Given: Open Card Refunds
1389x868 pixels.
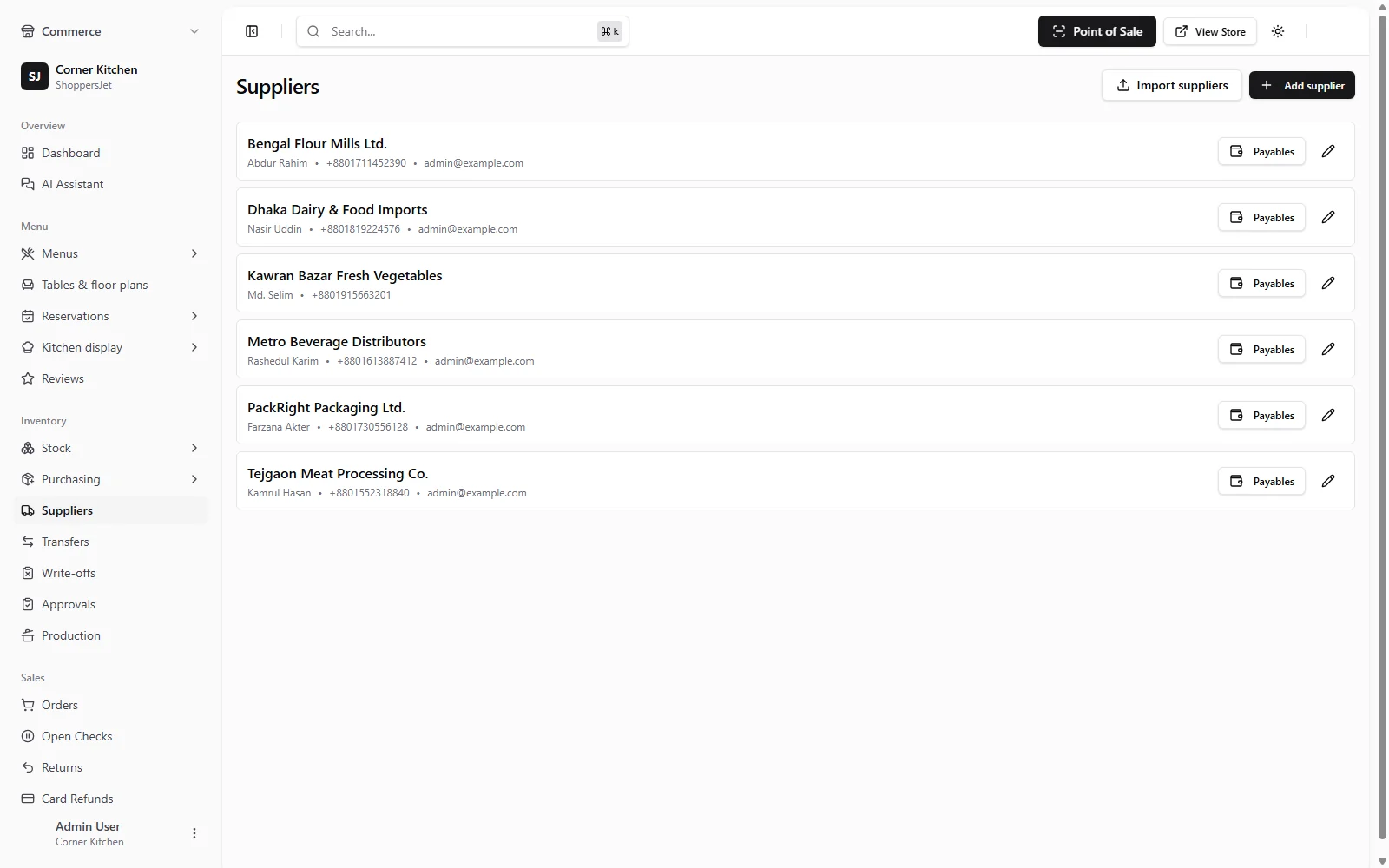Looking at the screenshot, I should [110, 799].
